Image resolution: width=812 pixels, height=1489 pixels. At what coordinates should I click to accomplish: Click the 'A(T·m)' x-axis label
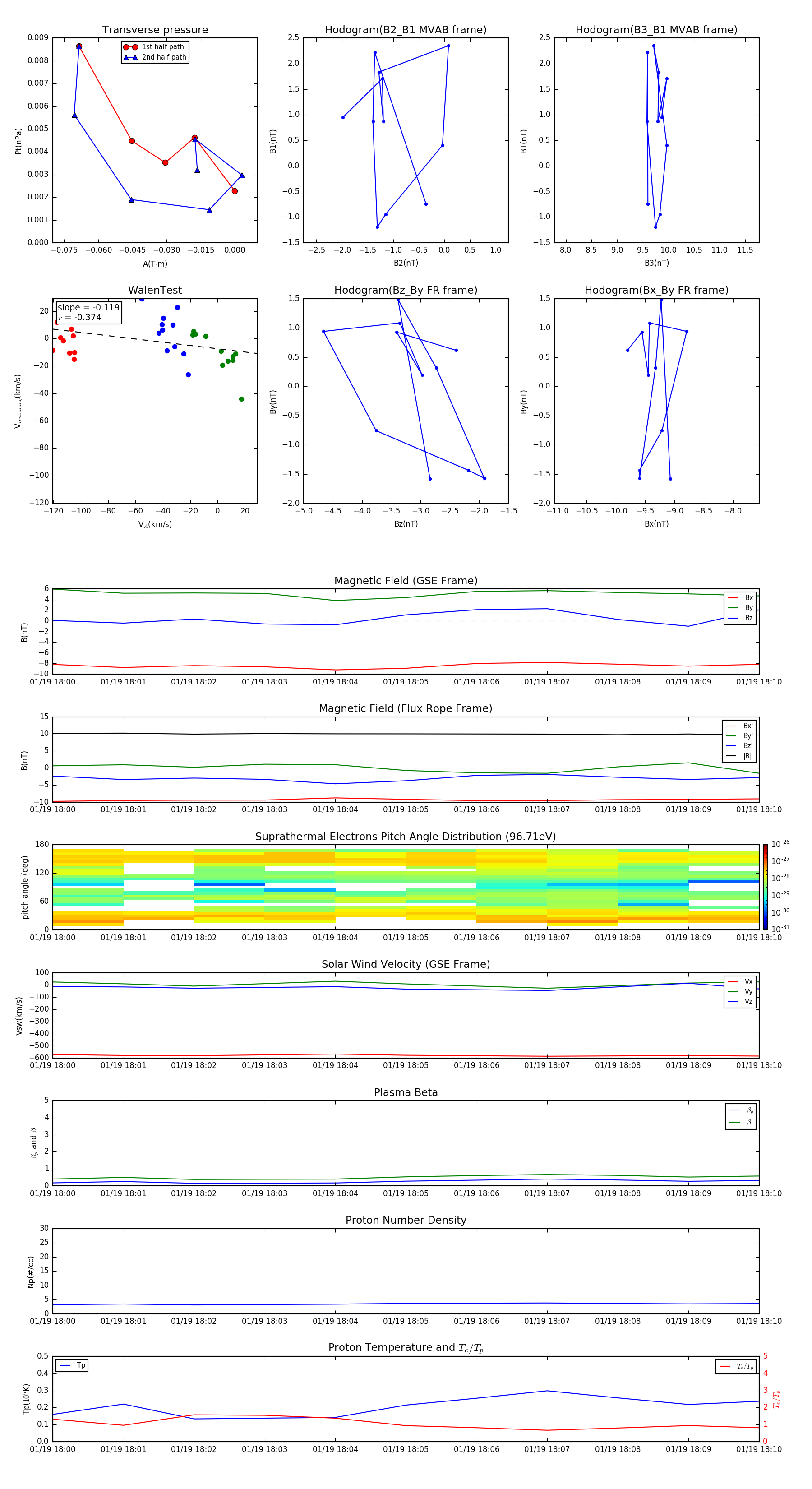pyautogui.click(x=155, y=264)
